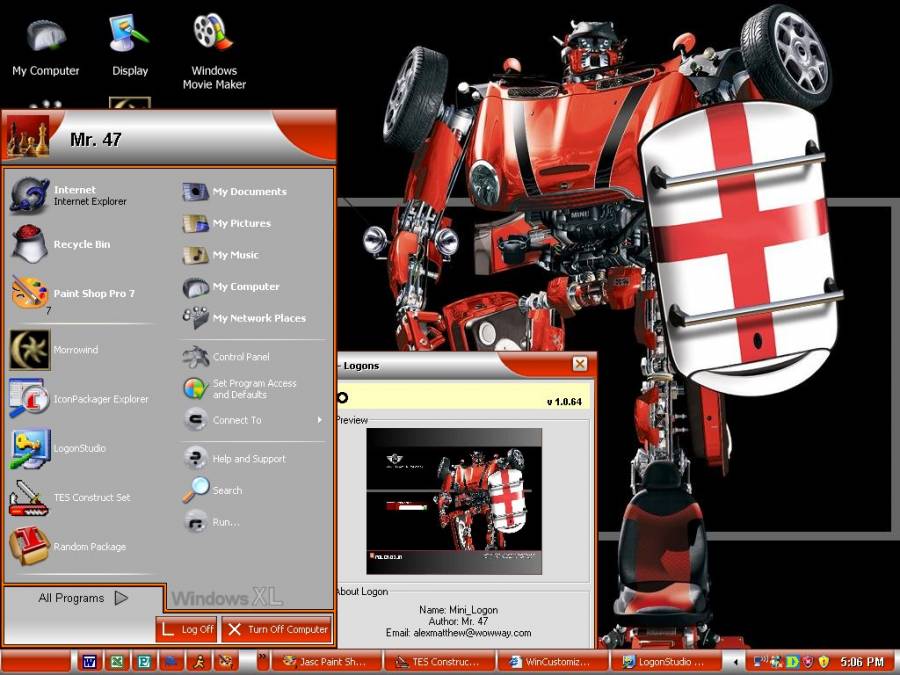Click the alexmatthew@wowway.com email in Logons window
900x675 pixels.
(x=472, y=633)
